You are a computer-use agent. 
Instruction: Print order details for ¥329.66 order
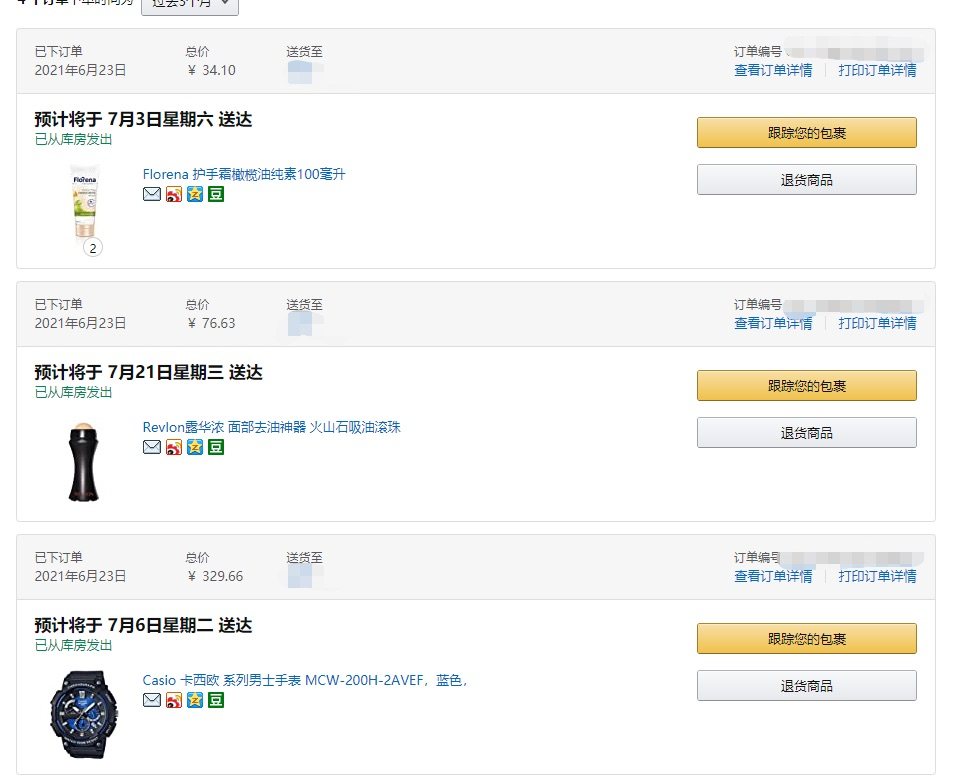click(x=877, y=576)
